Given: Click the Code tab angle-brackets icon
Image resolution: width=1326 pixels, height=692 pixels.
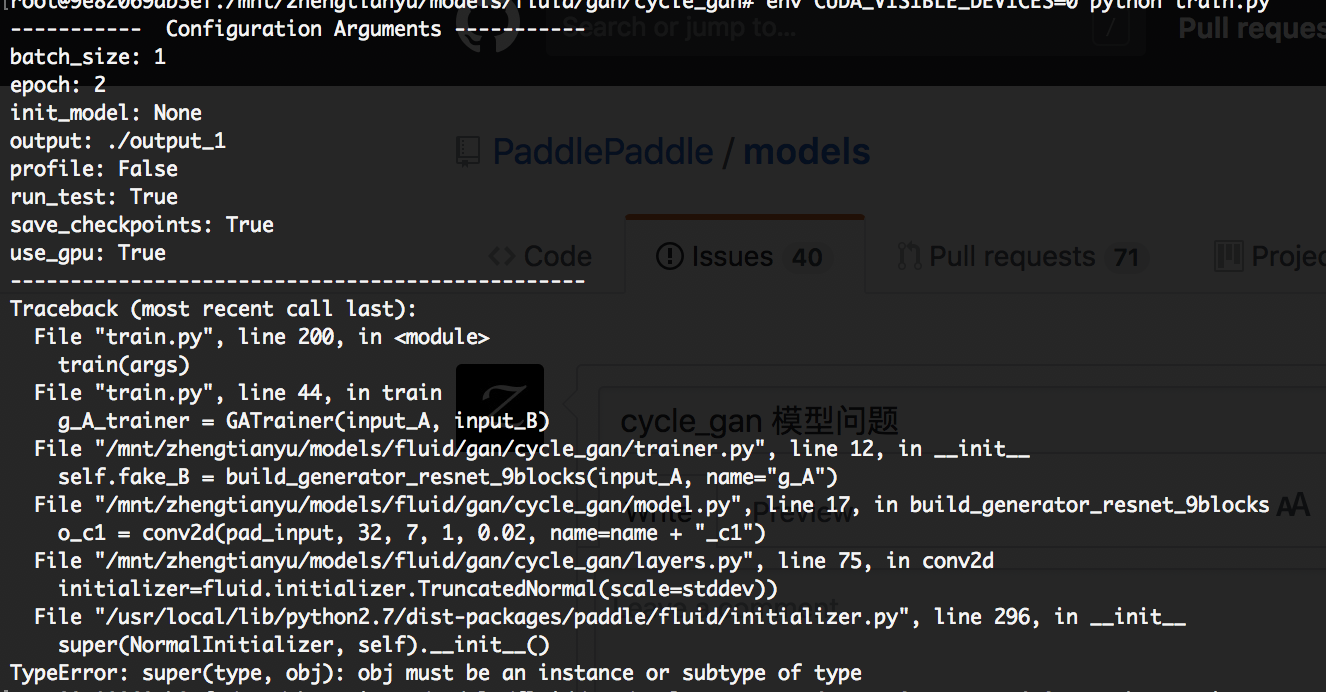Looking at the screenshot, I should tap(501, 256).
